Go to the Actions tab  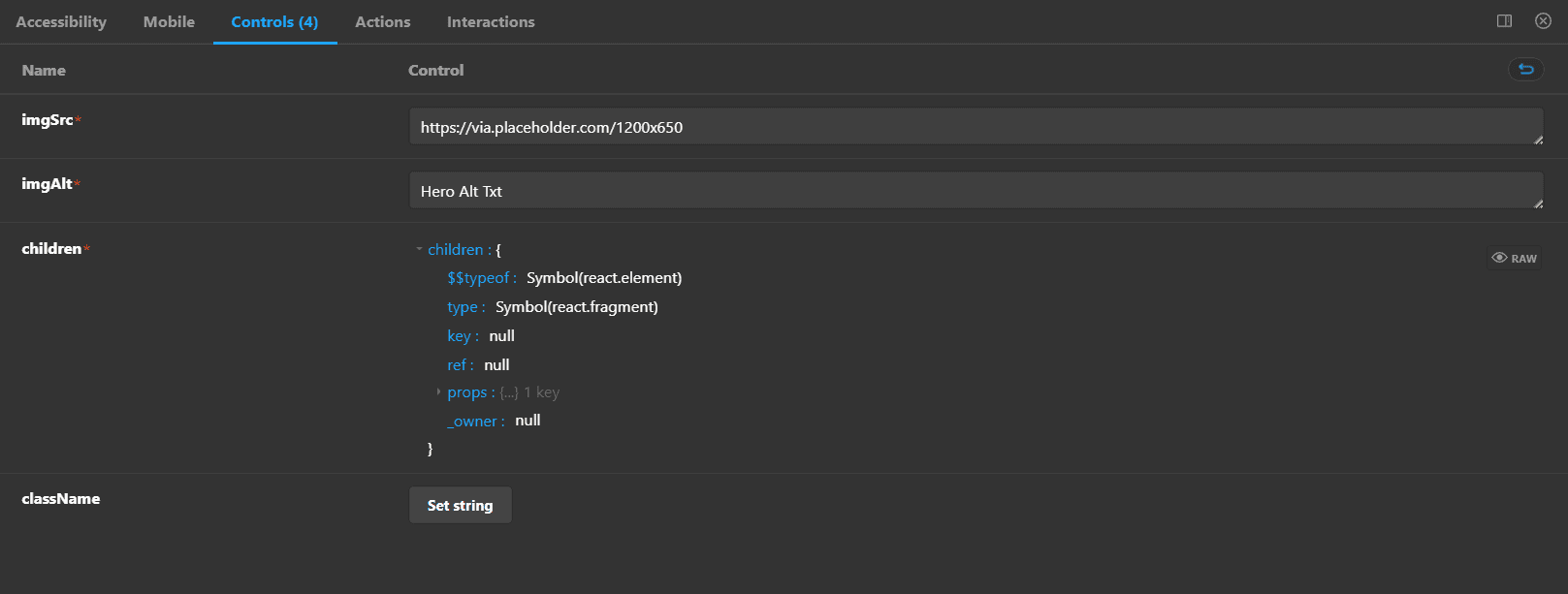point(382,21)
